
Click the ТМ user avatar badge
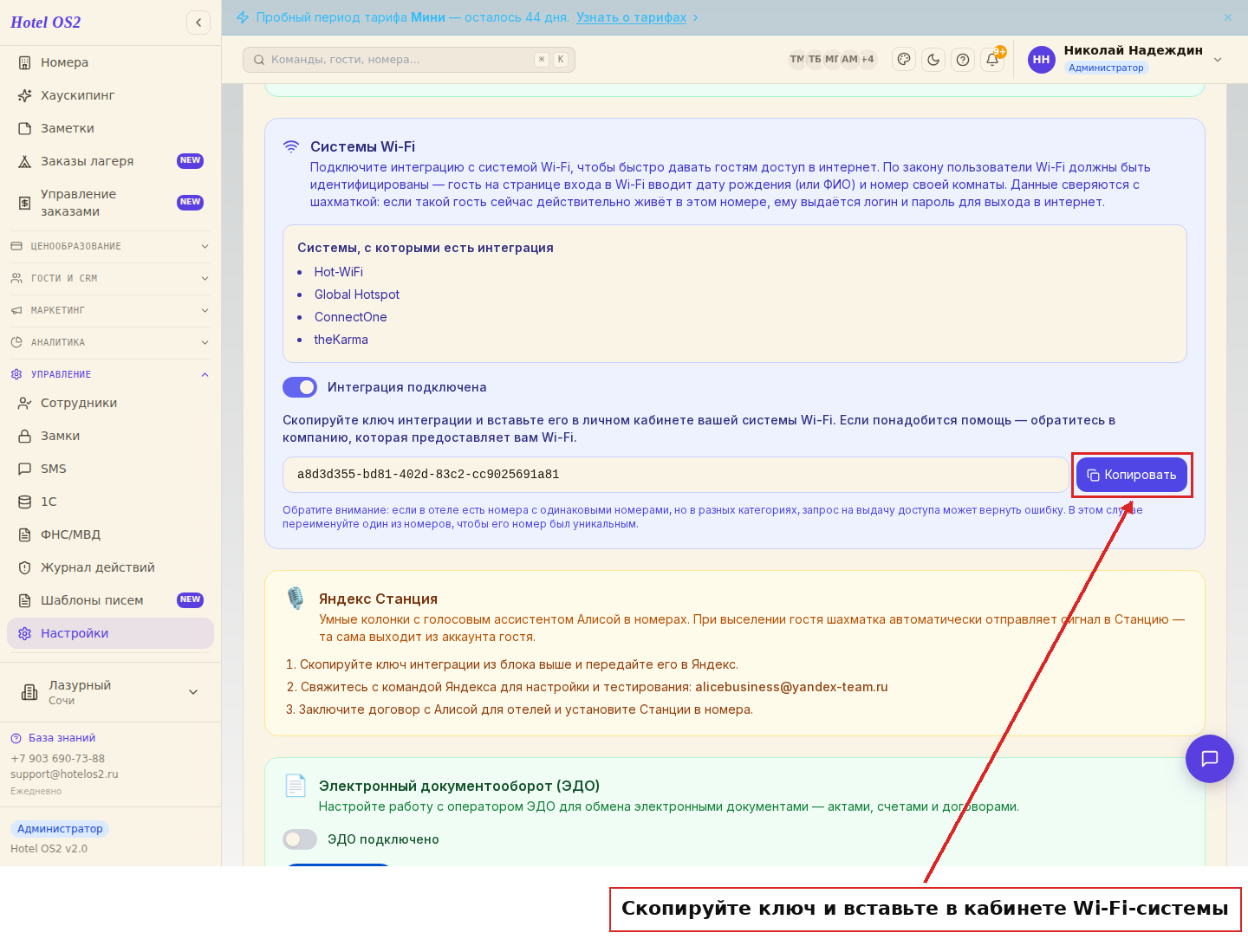pos(797,60)
